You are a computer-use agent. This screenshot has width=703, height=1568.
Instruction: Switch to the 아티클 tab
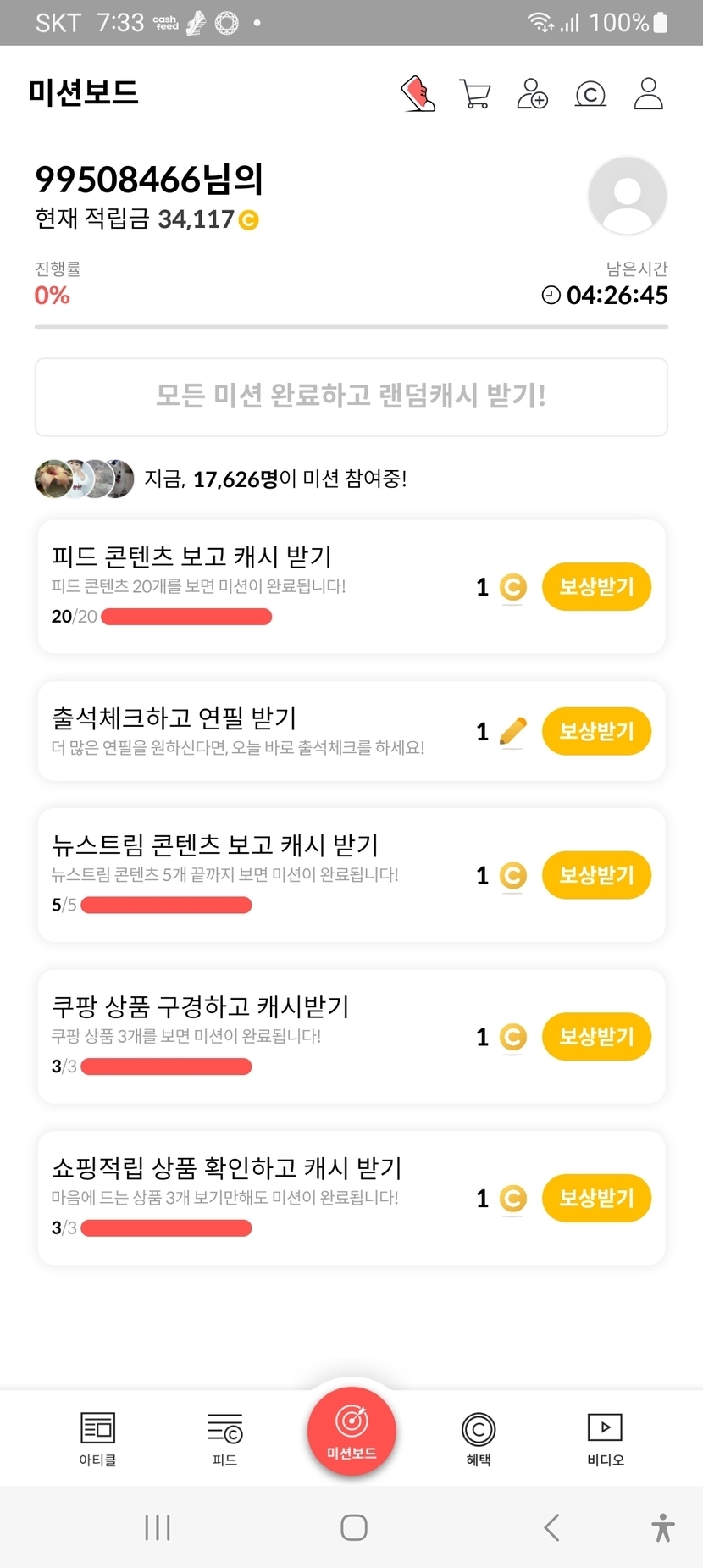[97, 1438]
